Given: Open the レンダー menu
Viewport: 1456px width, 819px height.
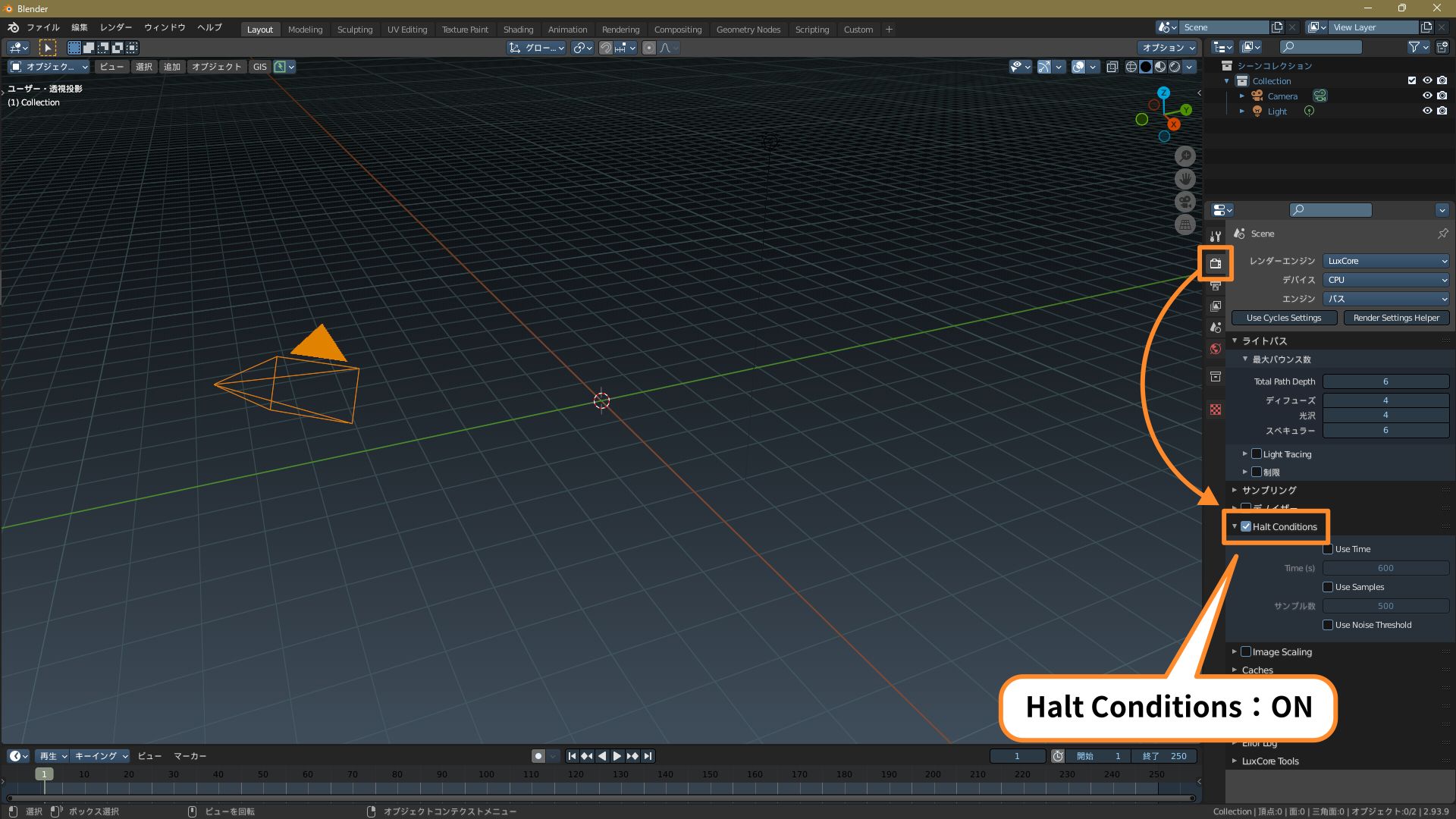Looking at the screenshot, I should [116, 27].
